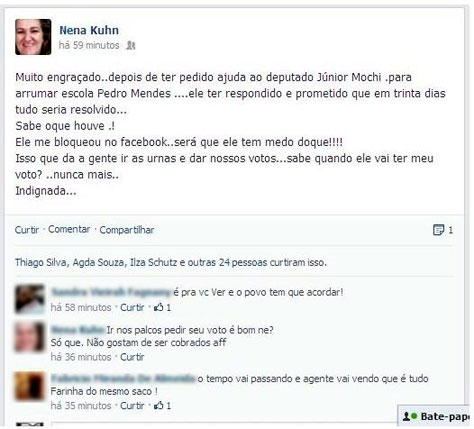
Task: Click the 'há 59 minutos' timestamp
Action: 89,45
